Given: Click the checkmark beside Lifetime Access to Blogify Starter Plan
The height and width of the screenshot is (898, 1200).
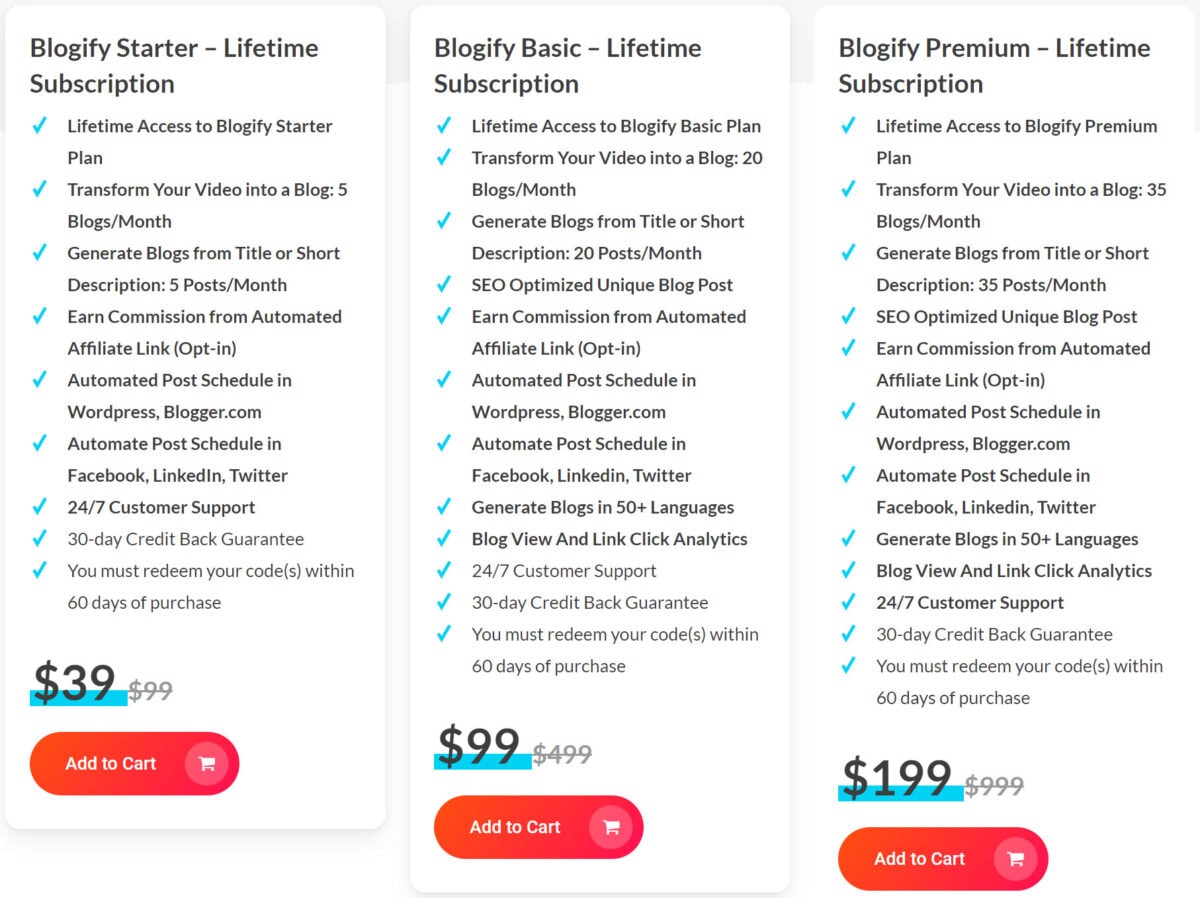Looking at the screenshot, I should 41,126.
